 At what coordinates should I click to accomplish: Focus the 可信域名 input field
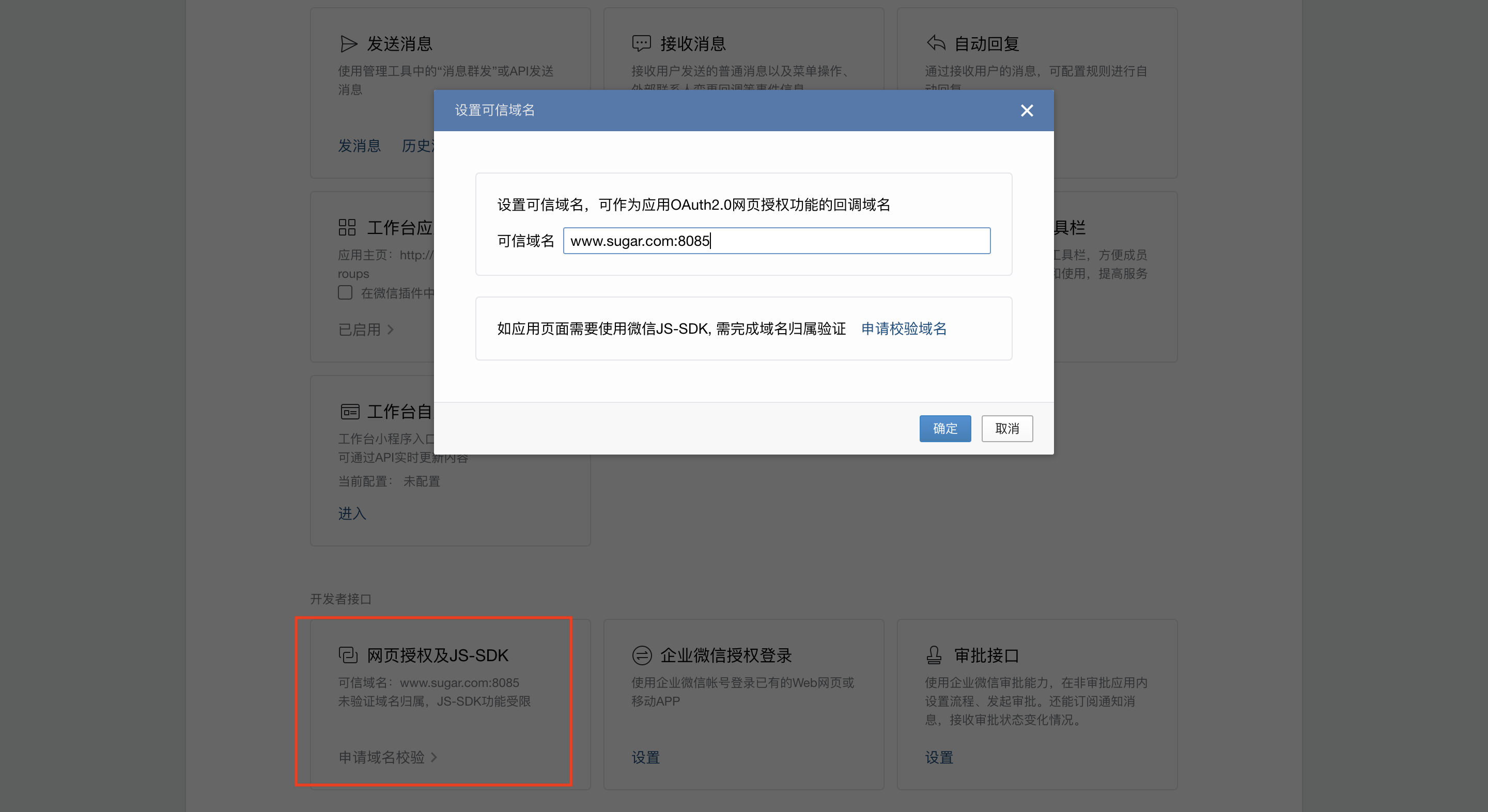pyautogui.click(x=777, y=241)
